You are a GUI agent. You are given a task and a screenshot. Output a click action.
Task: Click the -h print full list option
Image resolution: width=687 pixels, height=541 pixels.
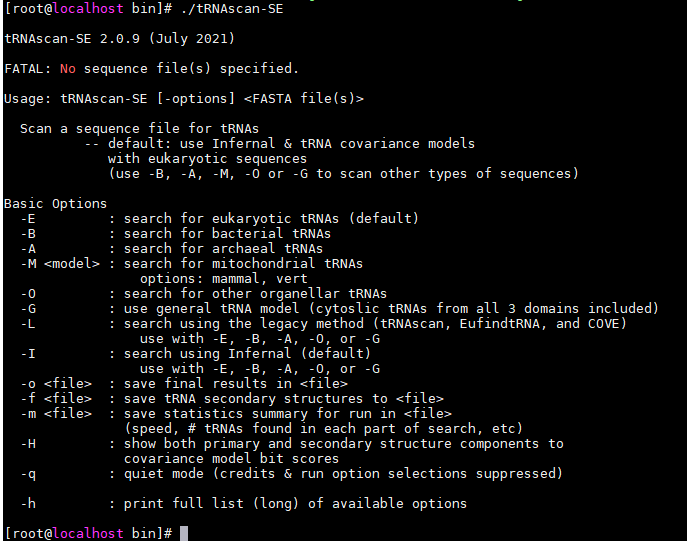pyautogui.click(x=244, y=504)
